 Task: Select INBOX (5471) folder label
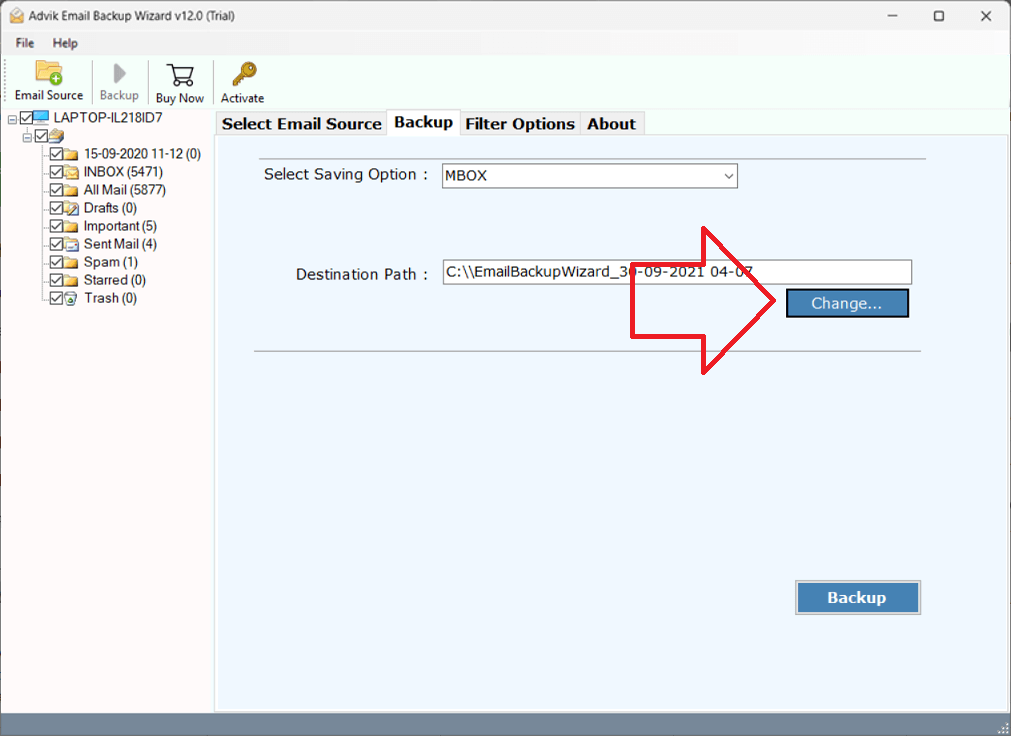point(123,172)
